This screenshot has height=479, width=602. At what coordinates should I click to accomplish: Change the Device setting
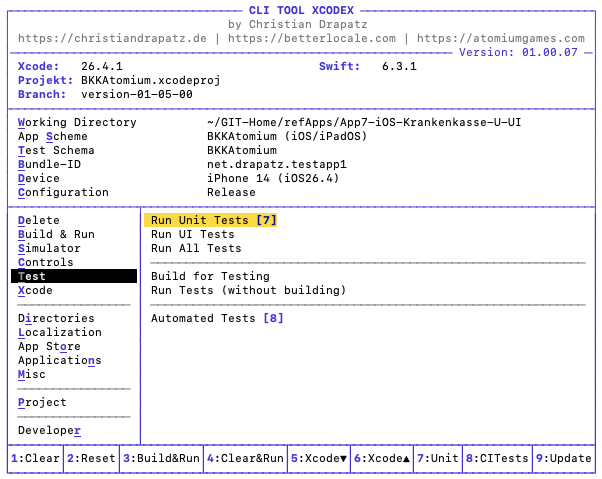(x=39, y=178)
